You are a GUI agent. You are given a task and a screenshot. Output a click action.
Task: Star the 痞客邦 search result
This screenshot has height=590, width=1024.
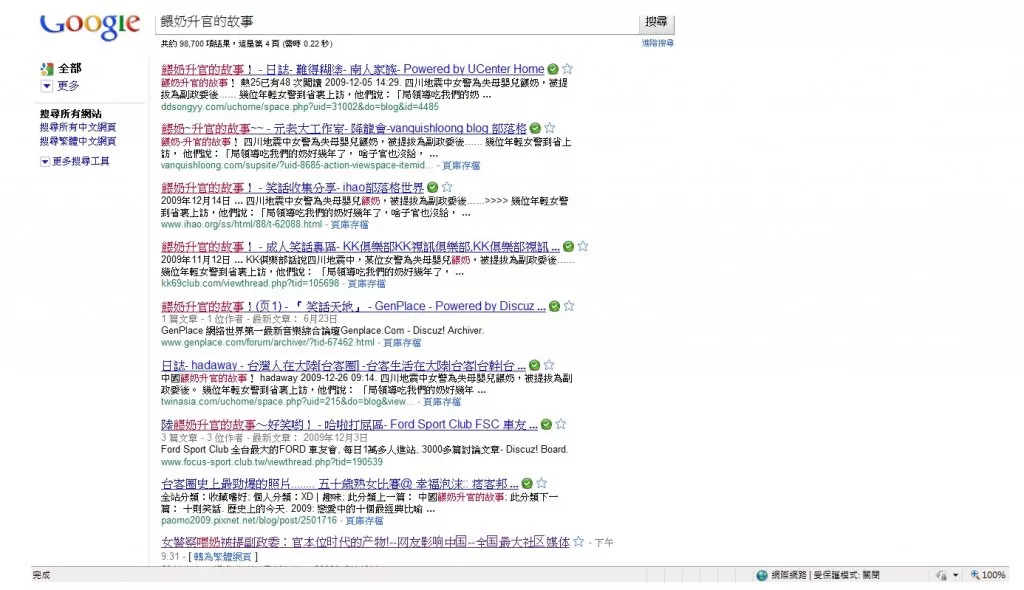(x=542, y=483)
